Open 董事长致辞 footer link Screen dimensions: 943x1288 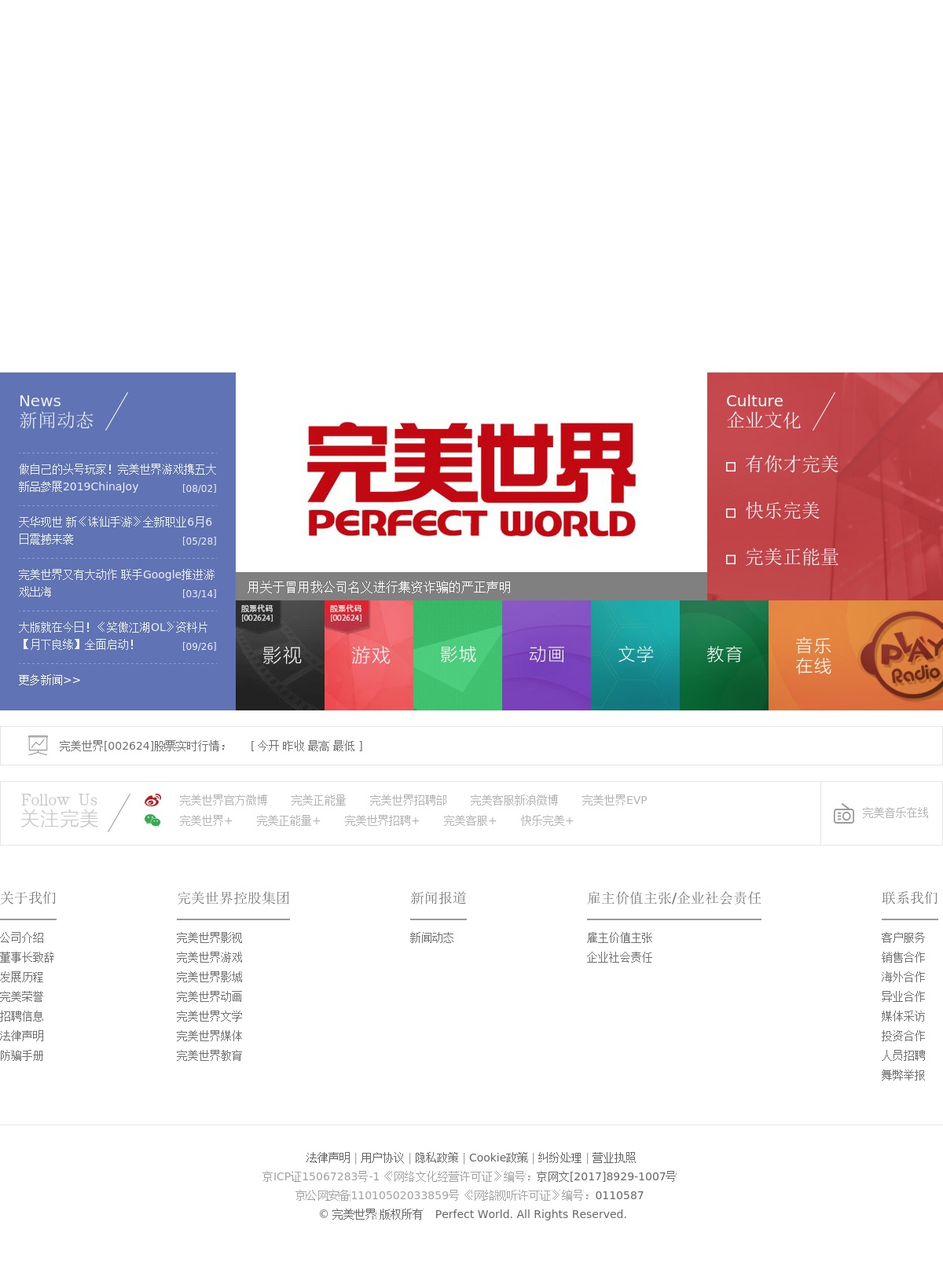[28, 957]
